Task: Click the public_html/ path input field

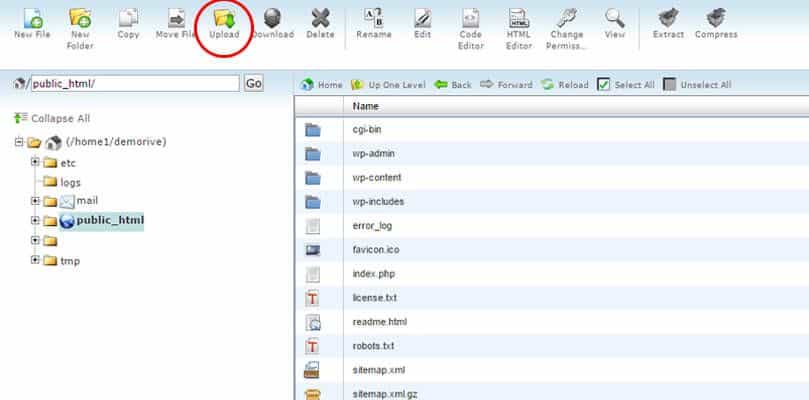Action: pyautogui.click(x=136, y=84)
